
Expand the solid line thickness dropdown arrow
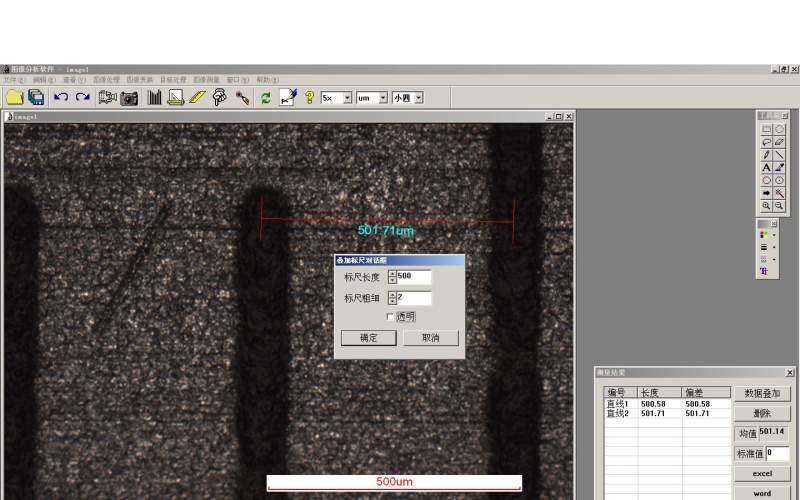[774, 247]
